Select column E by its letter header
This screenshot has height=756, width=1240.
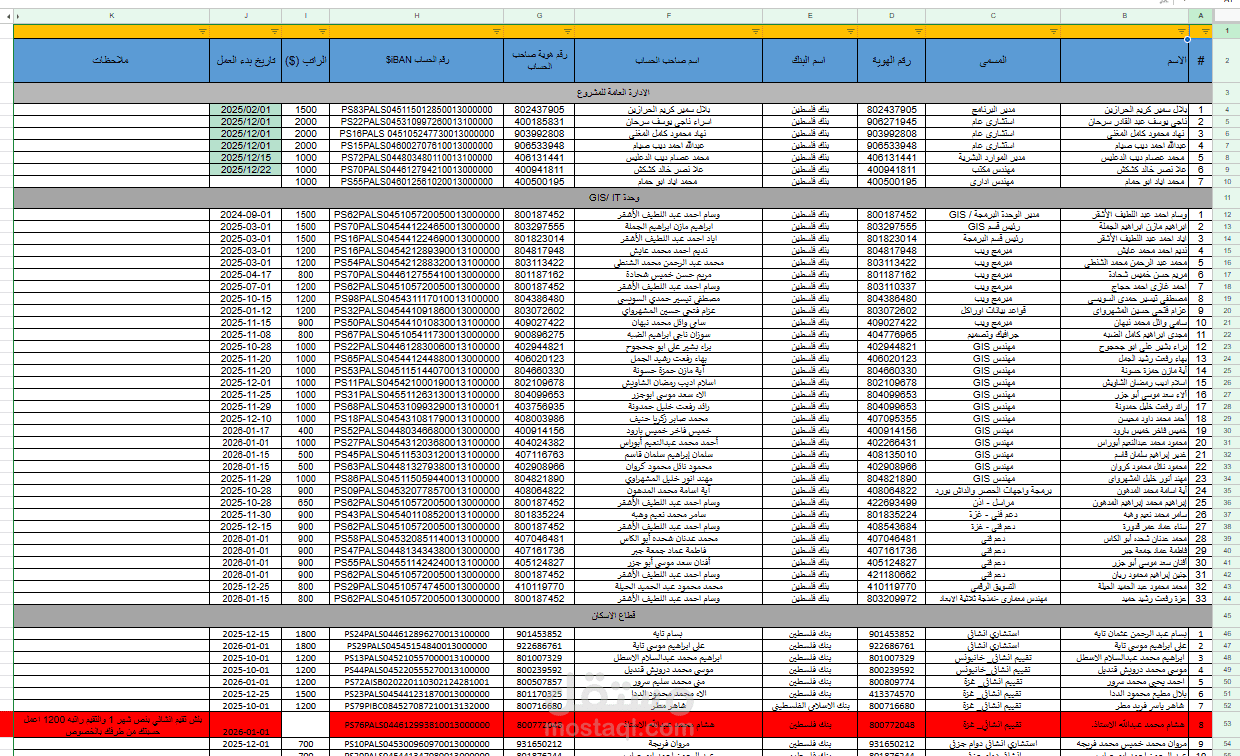(x=808, y=15)
